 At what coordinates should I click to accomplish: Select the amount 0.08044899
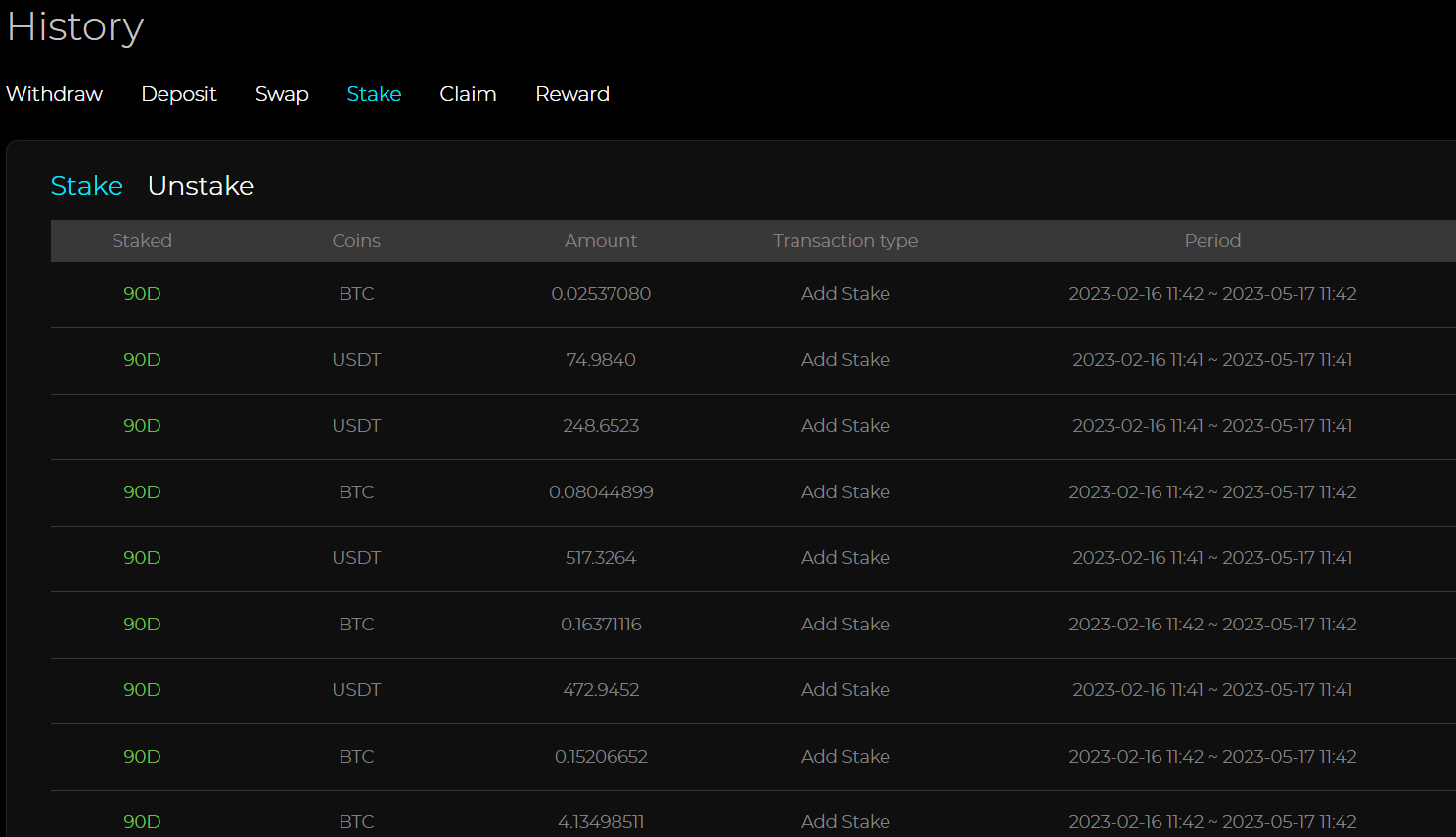click(601, 492)
